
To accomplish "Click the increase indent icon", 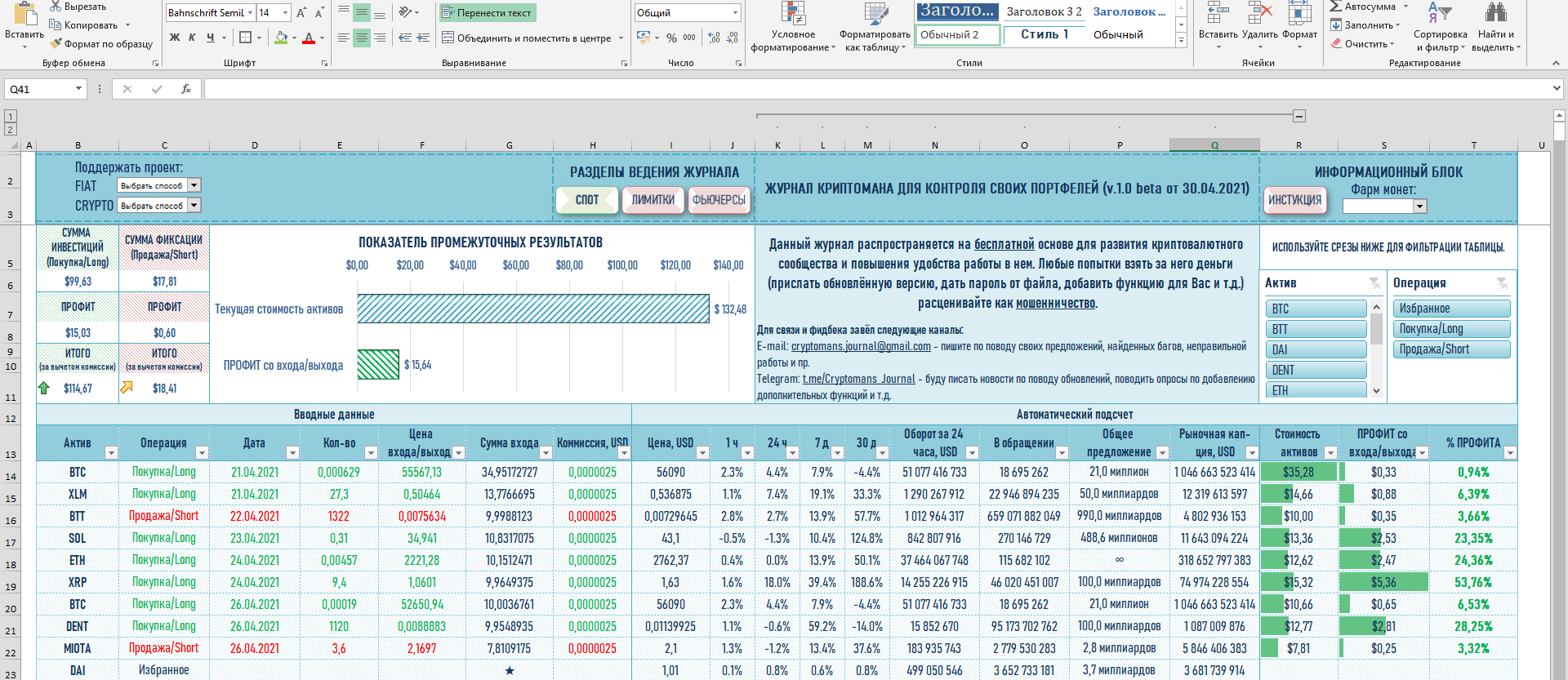I will pos(423,38).
